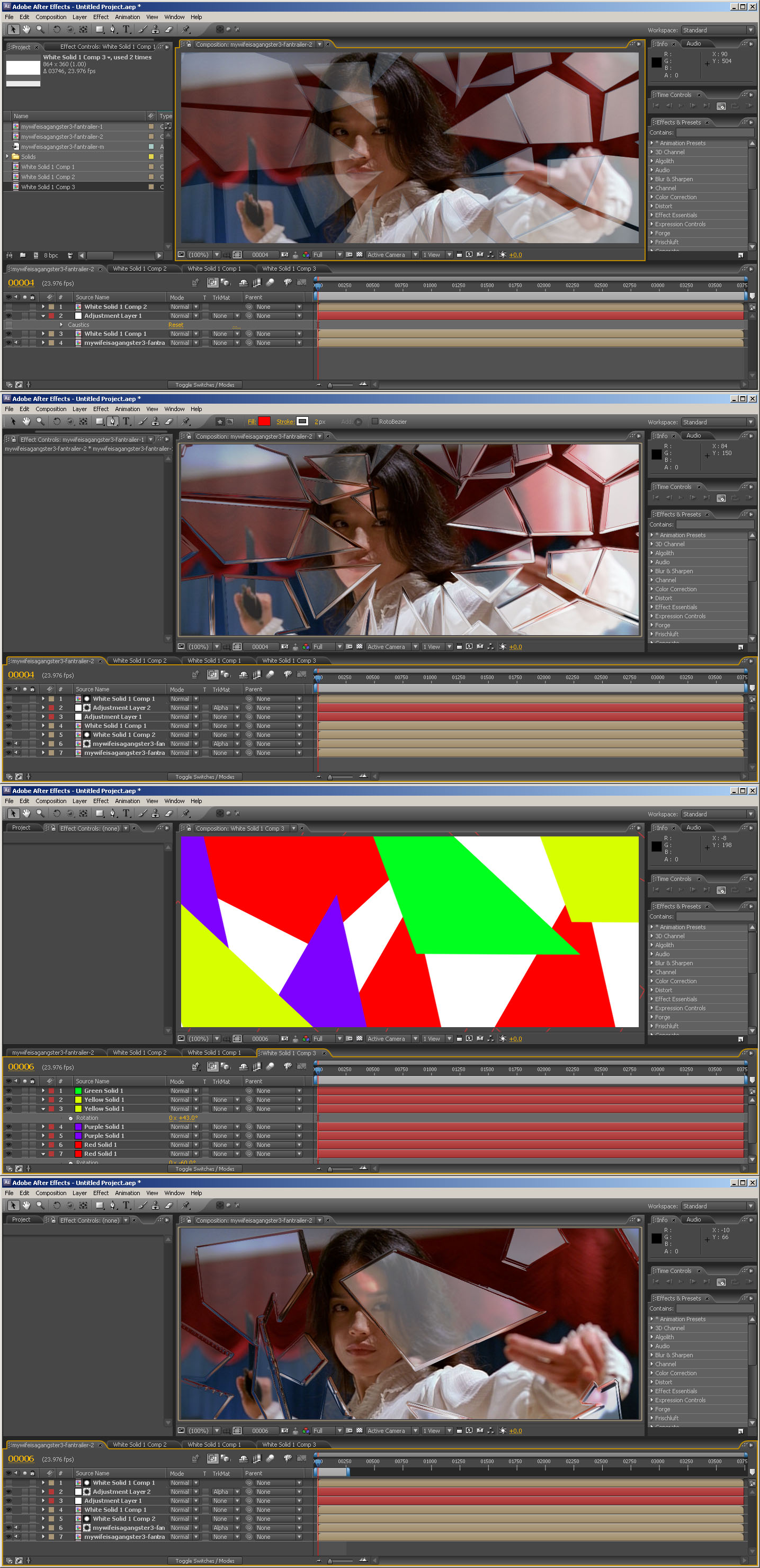Click the trash icon in Project panel
Viewport: 760px width, 1568px height.
pyautogui.click(x=70, y=255)
